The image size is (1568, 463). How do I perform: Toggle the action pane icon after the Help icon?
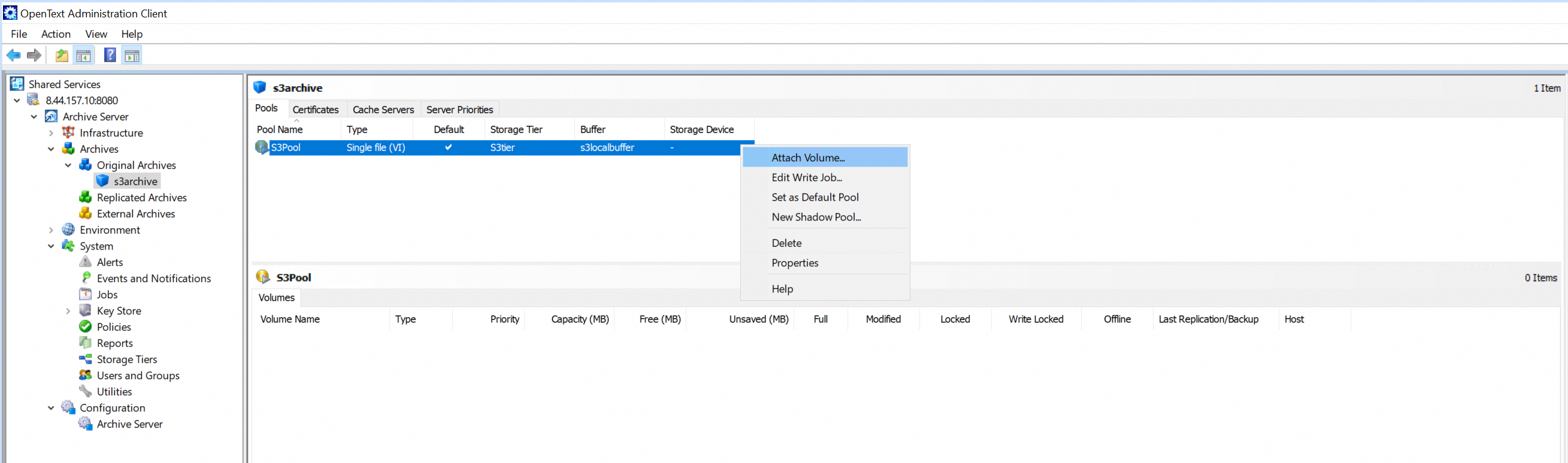(x=132, y=55)
